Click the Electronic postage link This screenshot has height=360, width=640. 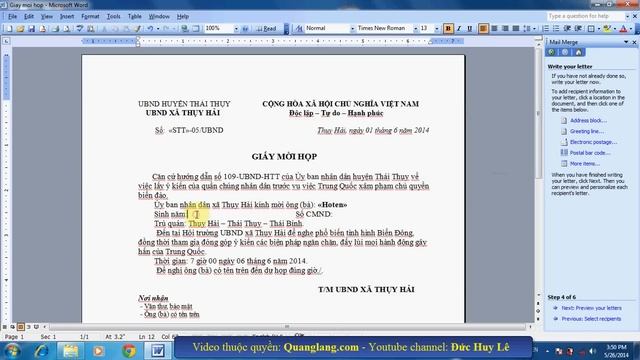tap(593, 142)
